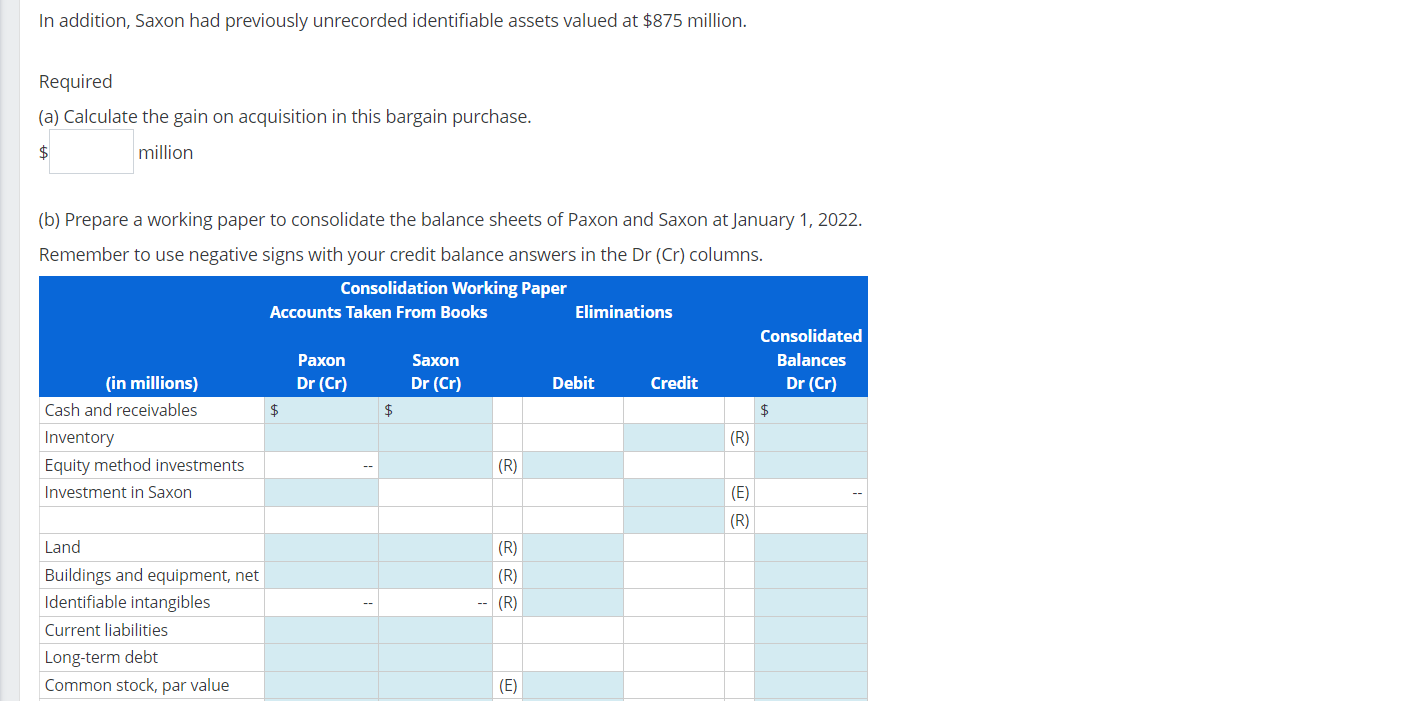Click the Land debit (R) elimination cell
Viewport: 1406px width, 701px height.
[x=572, y=547]
